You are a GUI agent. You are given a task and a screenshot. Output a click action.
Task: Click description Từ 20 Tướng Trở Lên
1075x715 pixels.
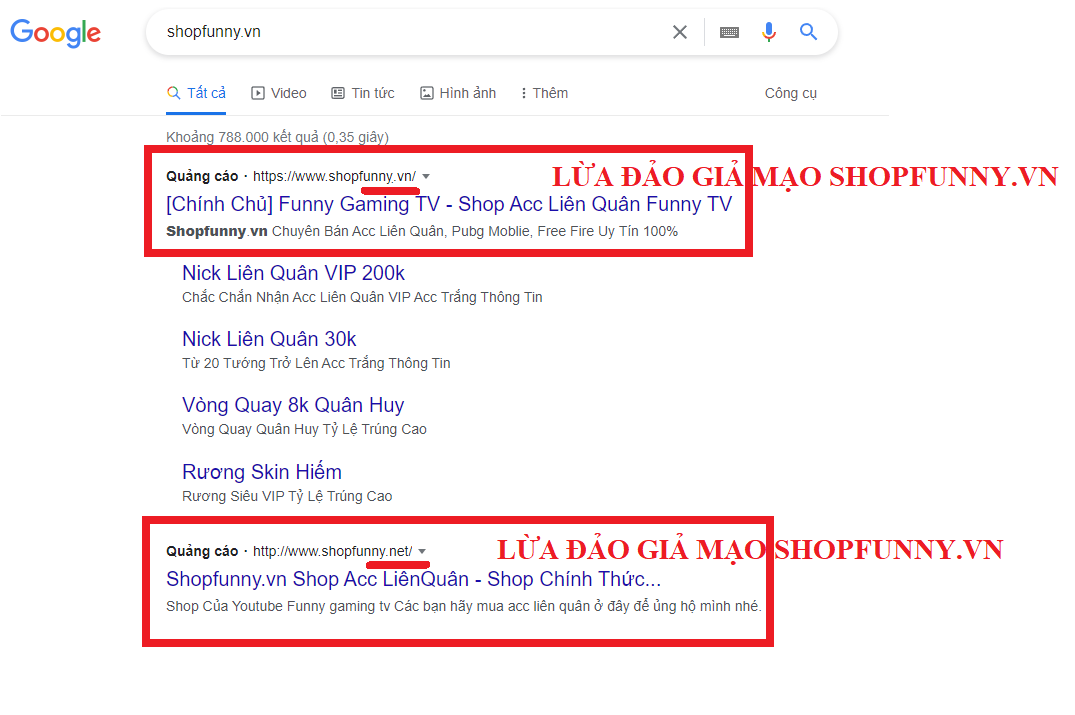coord(316,363)
